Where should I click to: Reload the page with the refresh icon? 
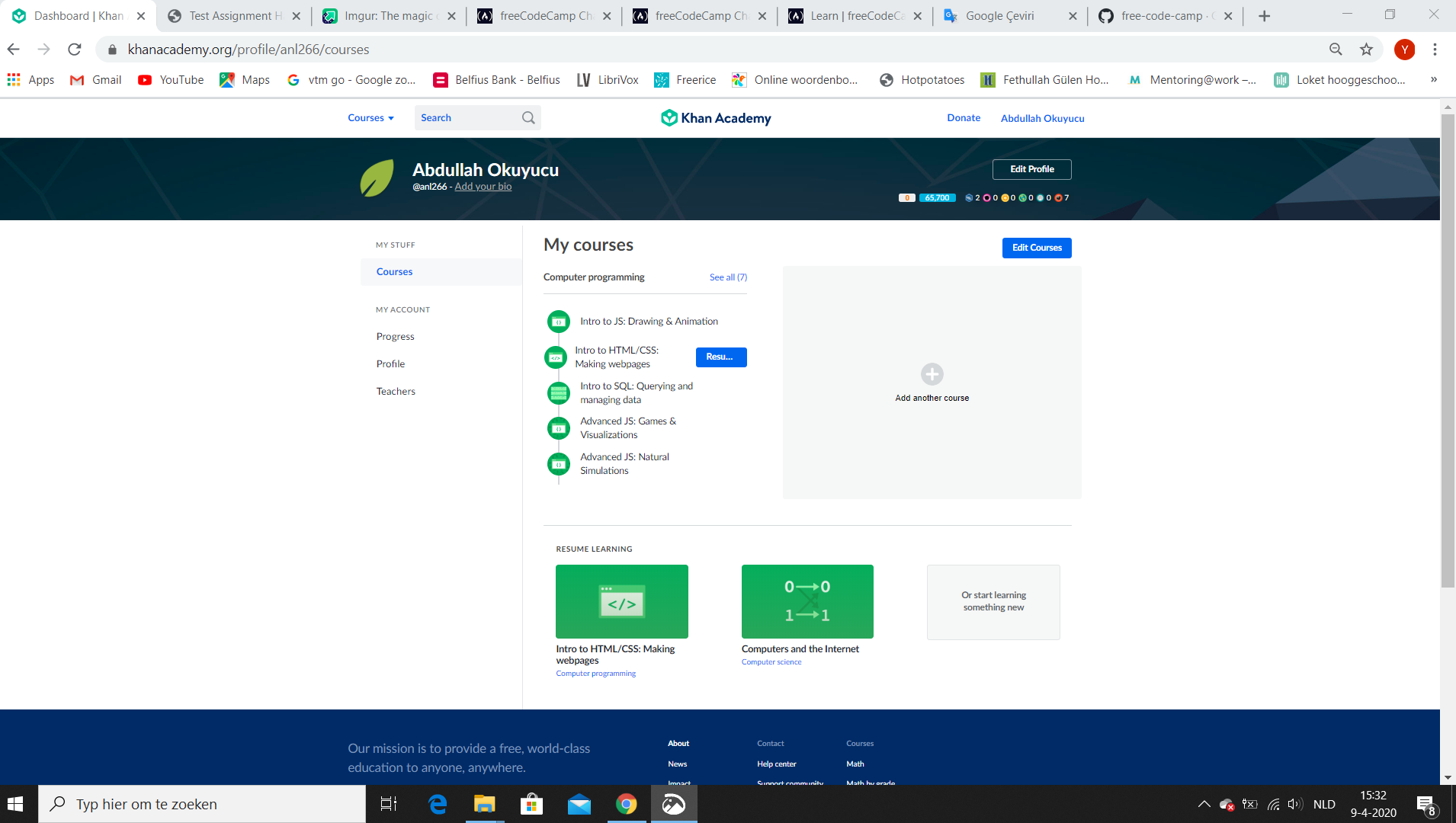tap(74, 50)
